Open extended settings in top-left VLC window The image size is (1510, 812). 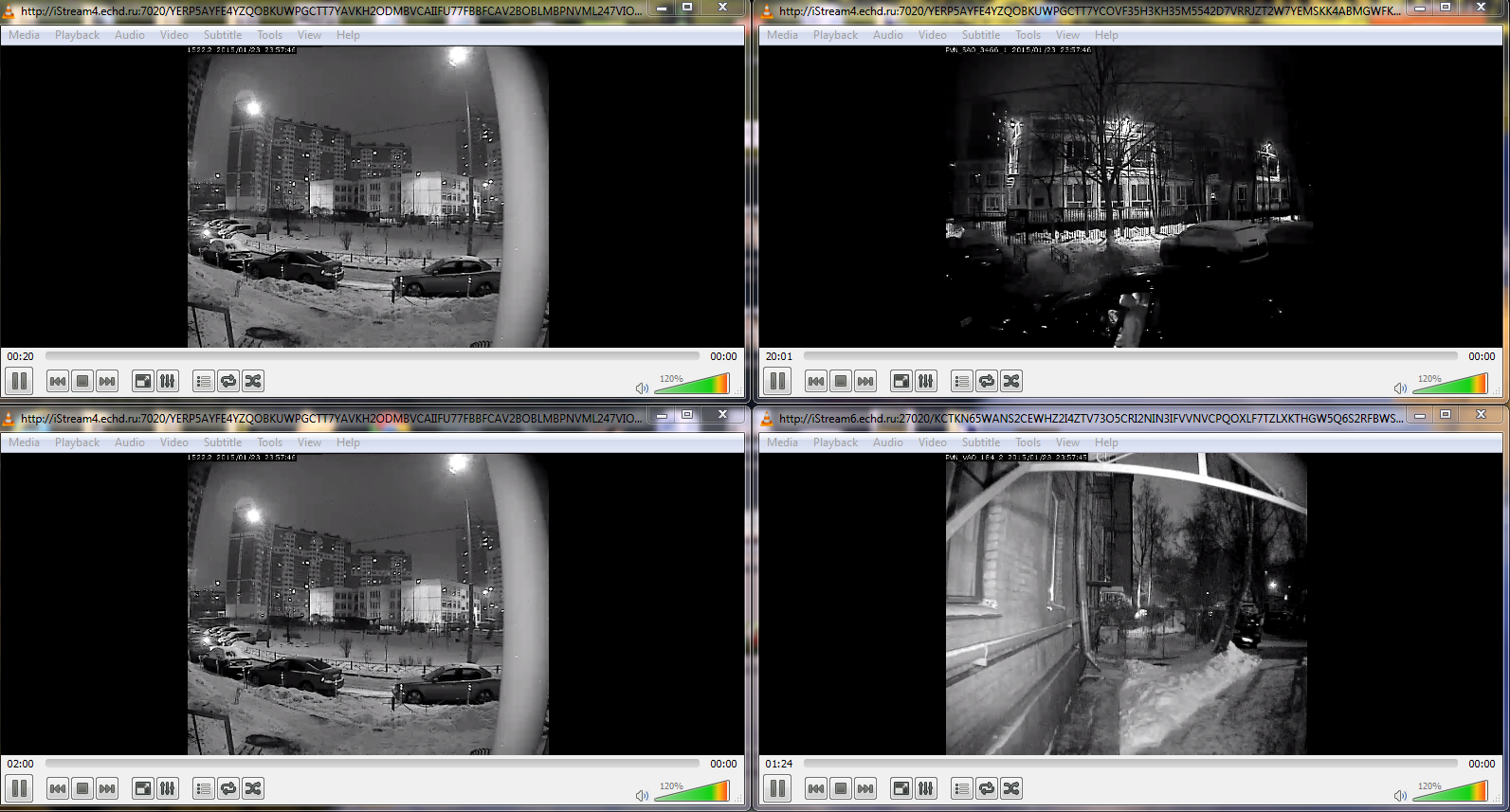[x=168, y=381]
